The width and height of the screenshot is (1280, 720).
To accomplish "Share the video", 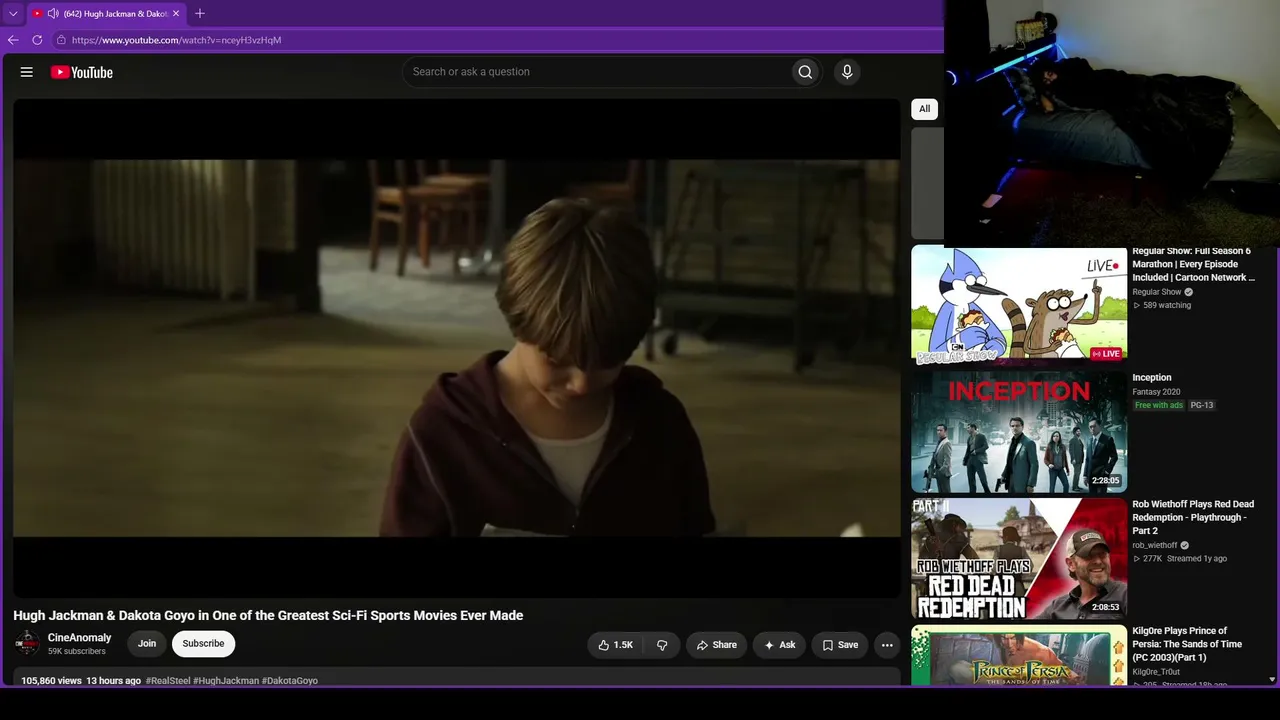I will tap(716, 645).
